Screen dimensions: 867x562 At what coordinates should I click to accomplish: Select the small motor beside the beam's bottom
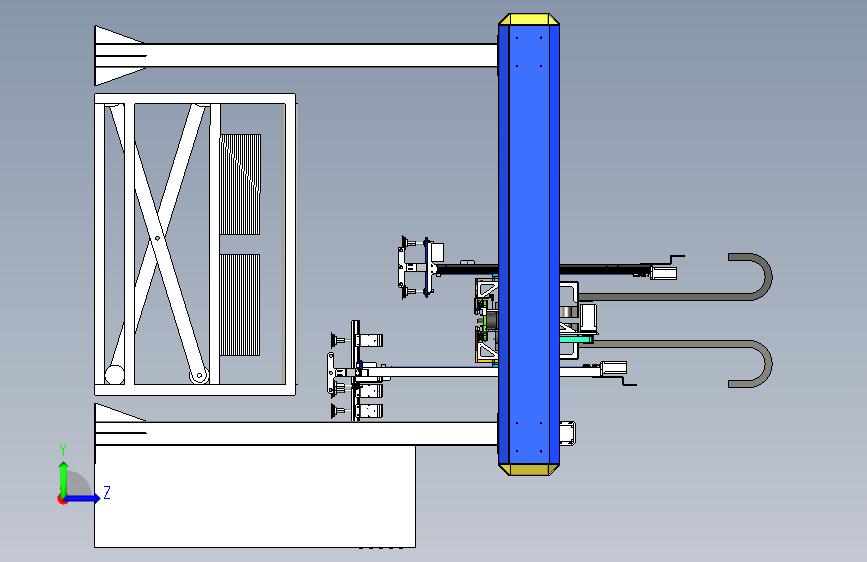pos(568,433)
